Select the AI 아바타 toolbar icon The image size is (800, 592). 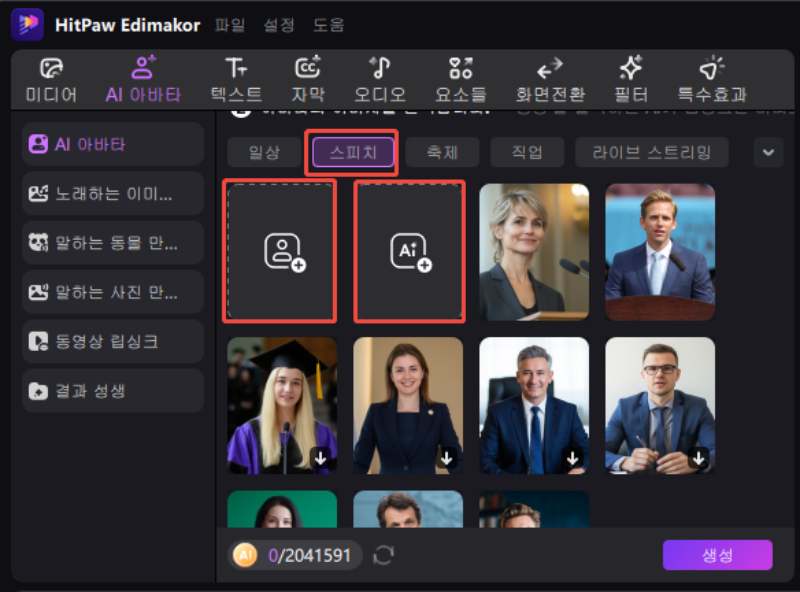143,80
